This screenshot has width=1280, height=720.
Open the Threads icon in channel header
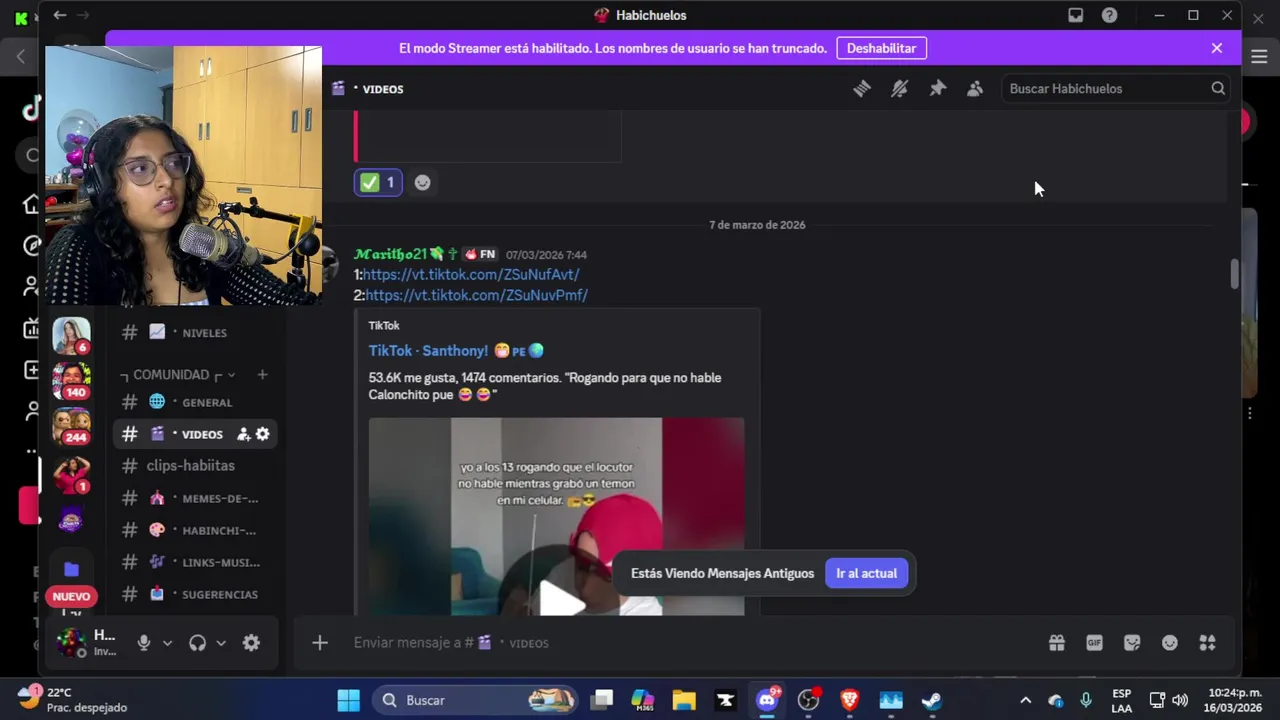click(862, 89)
